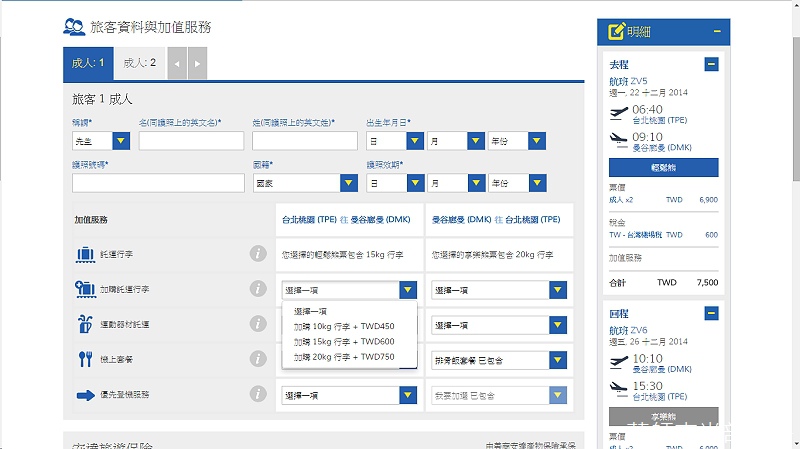The image size is (800, 449).
Task: Open birth date year dropdown
Action: (x=517, y=141)
